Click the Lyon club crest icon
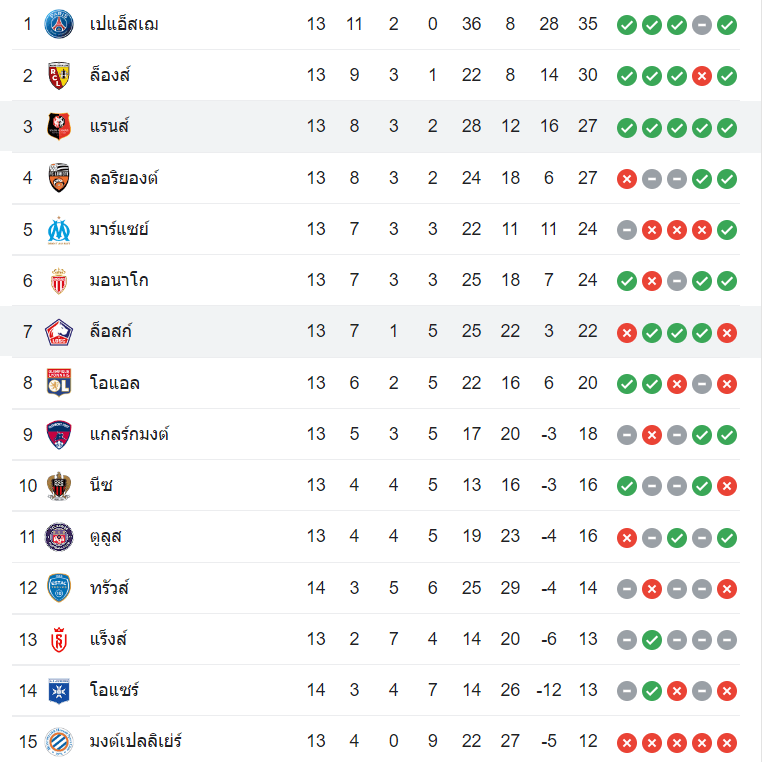The height and width of the screenshot is (762, 762). [x=59, y=382]
